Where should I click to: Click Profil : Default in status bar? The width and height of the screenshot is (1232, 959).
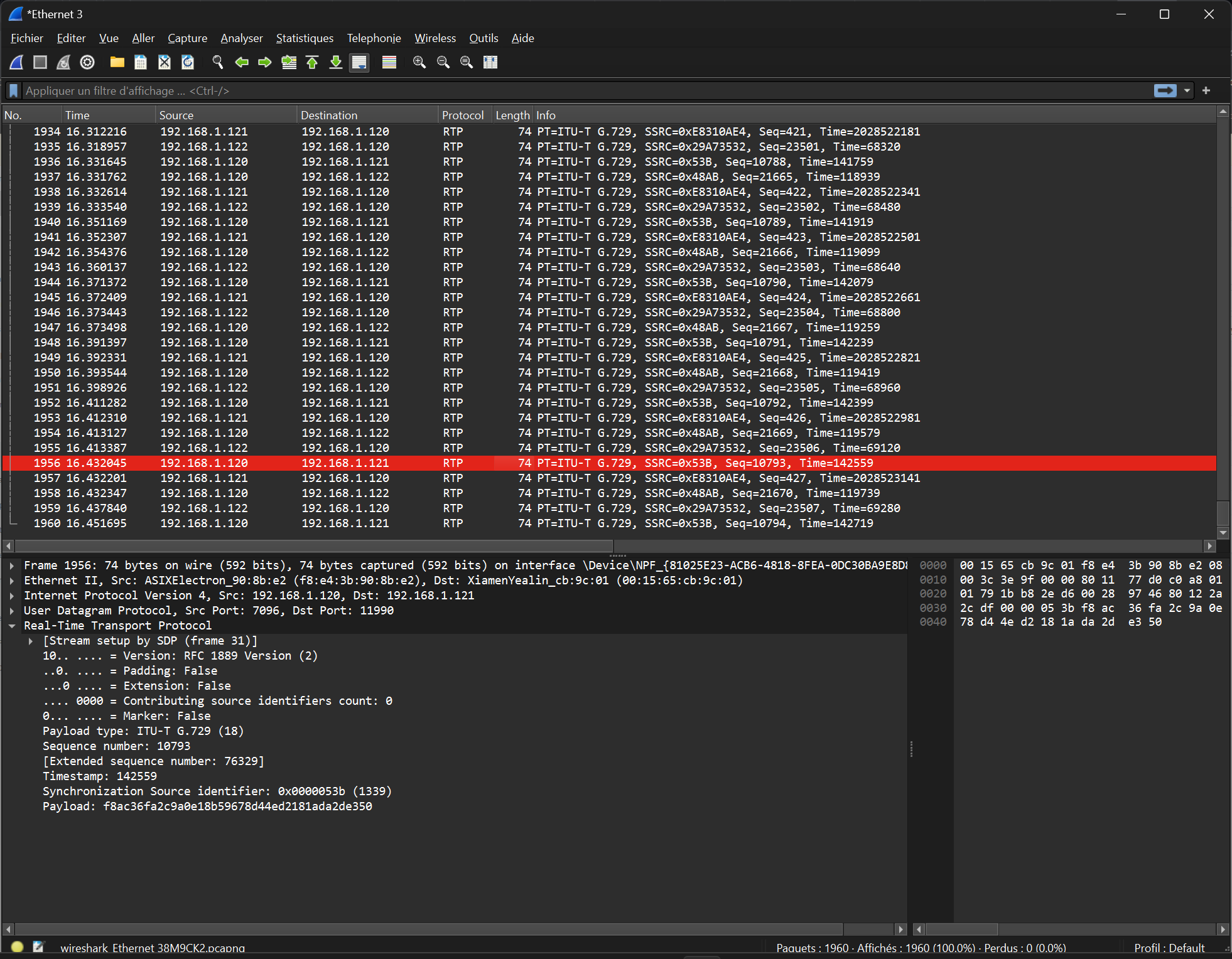point(1169,948)
